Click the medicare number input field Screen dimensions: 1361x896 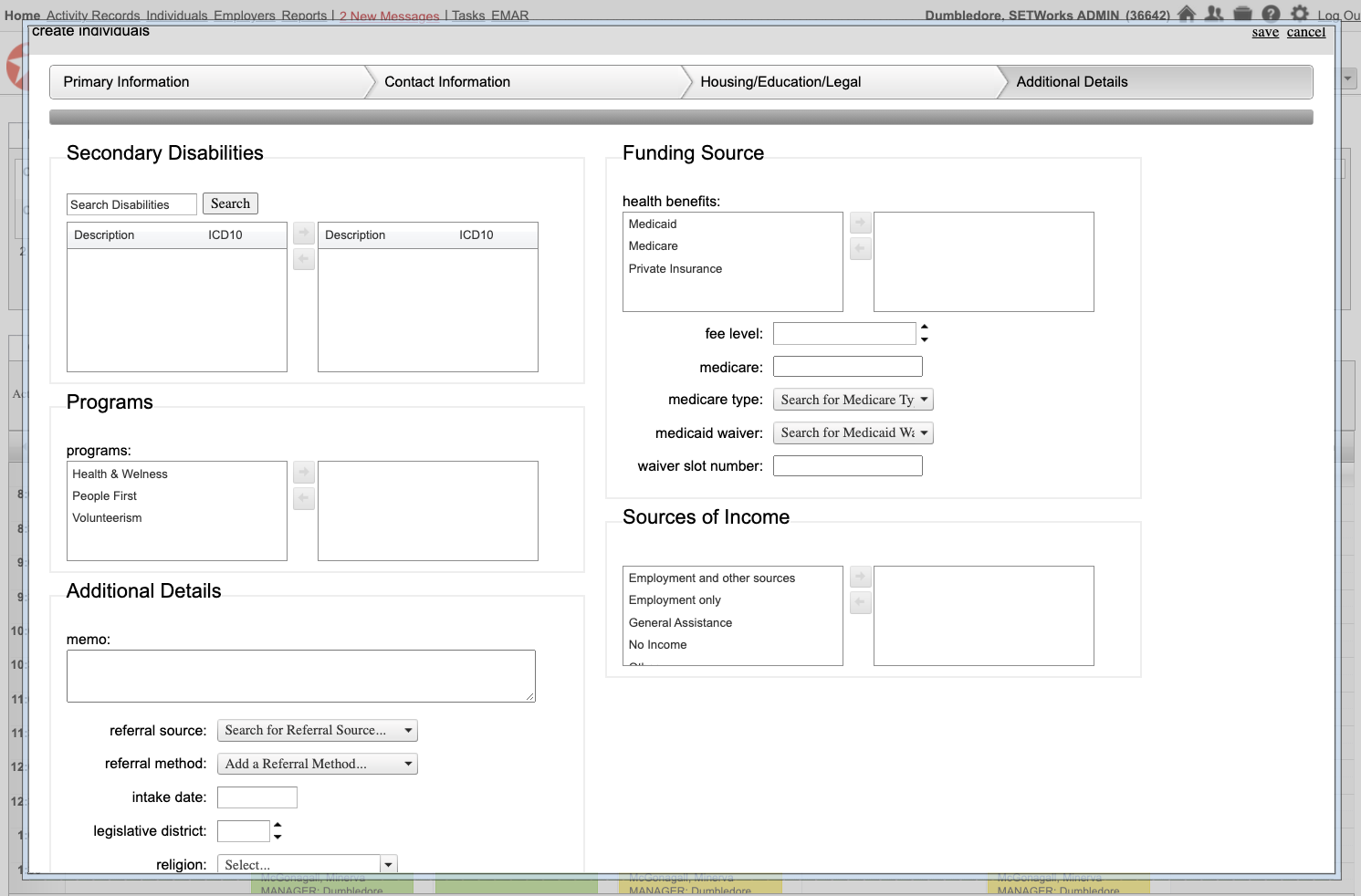[848, 367]
